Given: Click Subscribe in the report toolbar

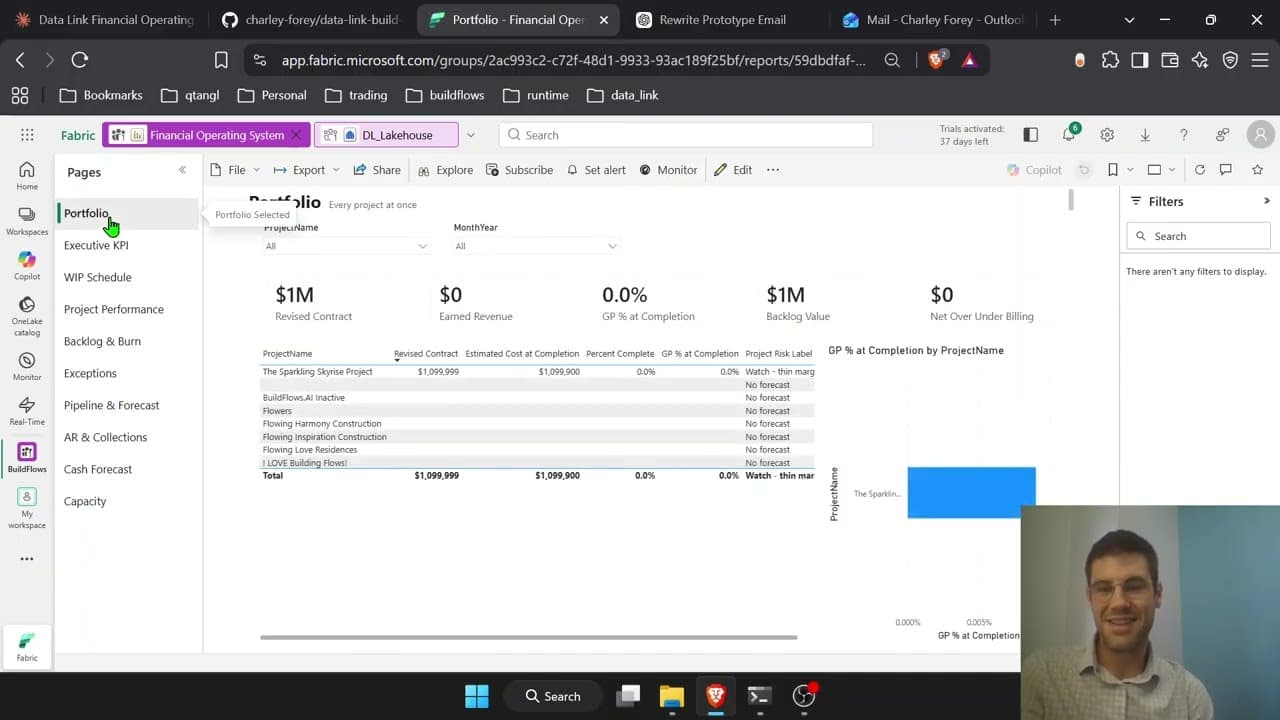Looking at the screenshot, I should pos(519,170).
